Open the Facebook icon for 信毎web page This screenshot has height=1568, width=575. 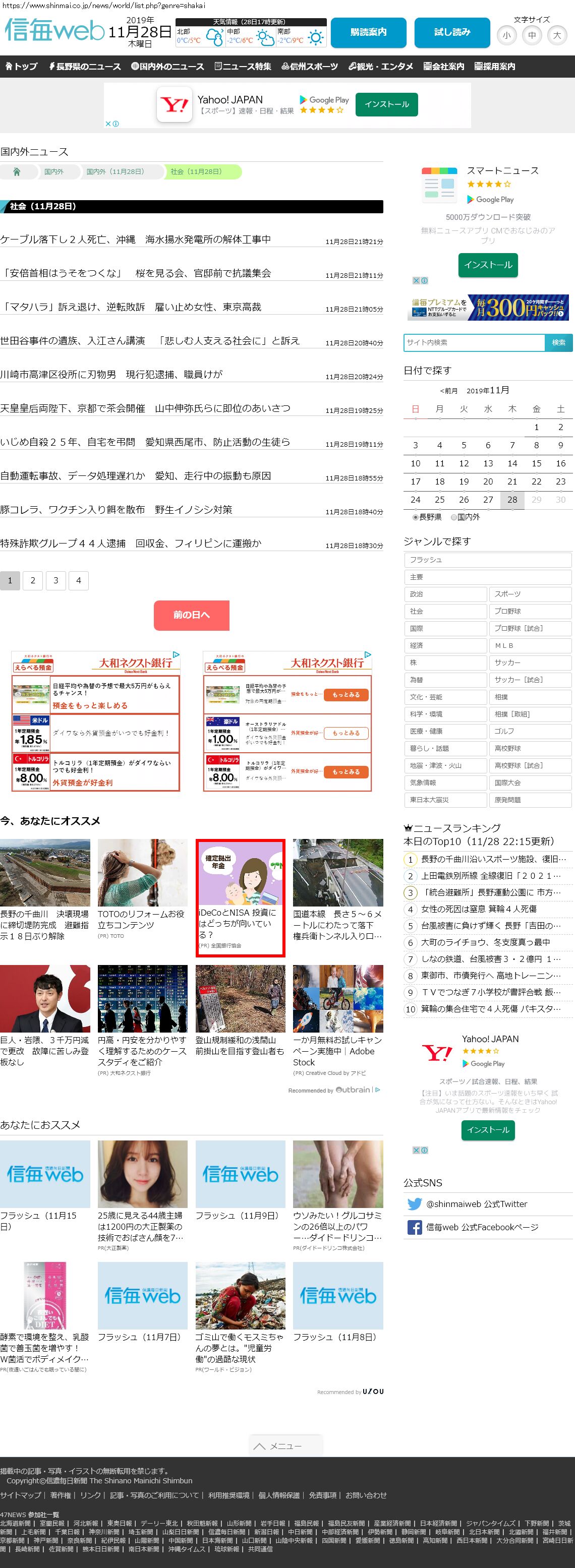tap(414, 1227)
